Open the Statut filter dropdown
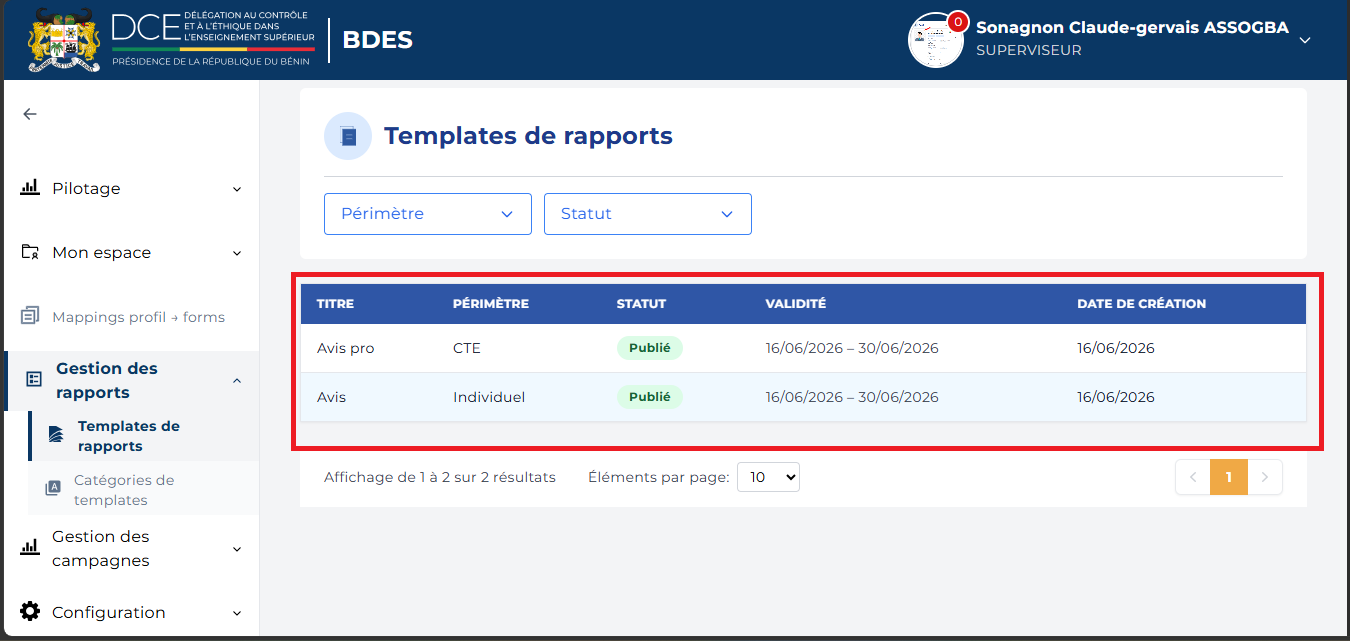Screen dimensions: 1350x641 (648, 214)
